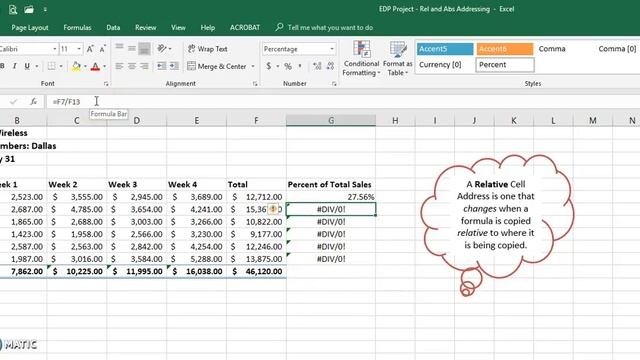
Task: Open the Calibri font name dropdown
Action: (x=54, y=49)
